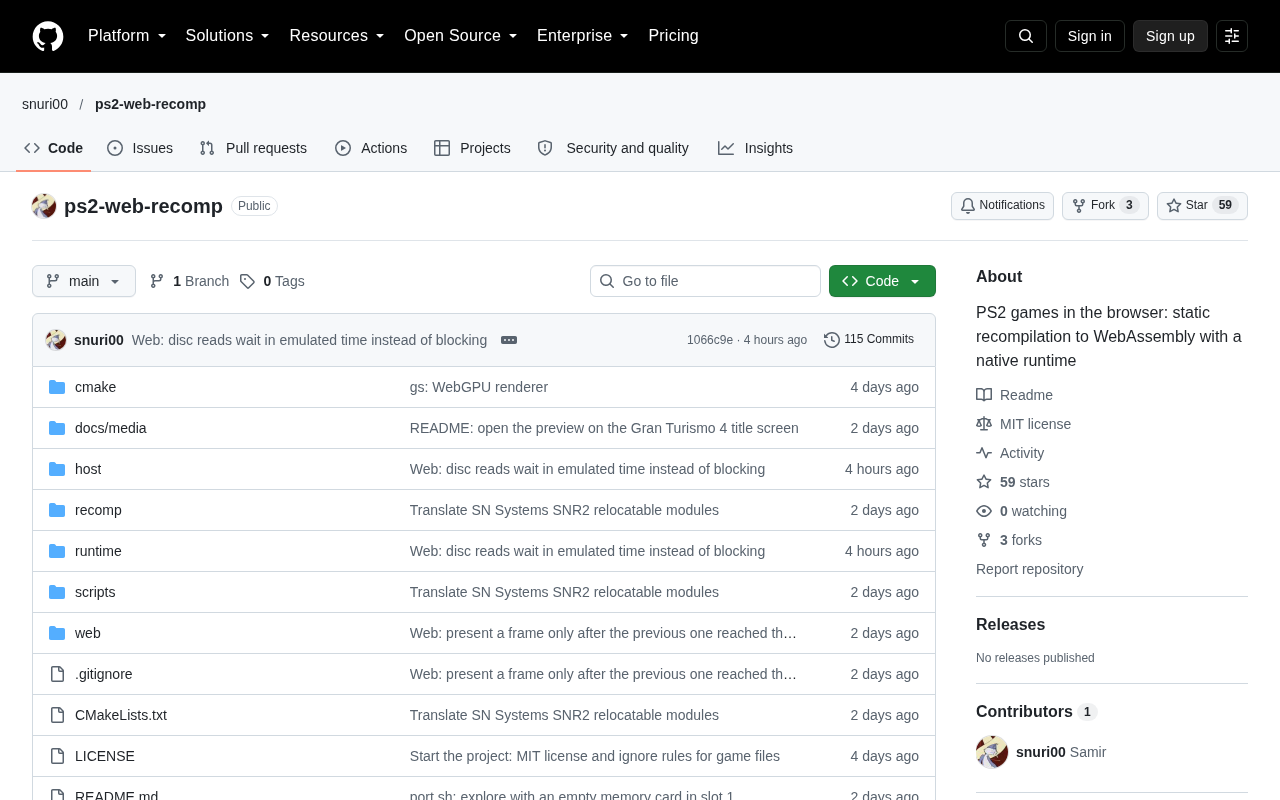Open the MIT license link
Screen dimensions: 1280x800
(x=1035, y=424)
